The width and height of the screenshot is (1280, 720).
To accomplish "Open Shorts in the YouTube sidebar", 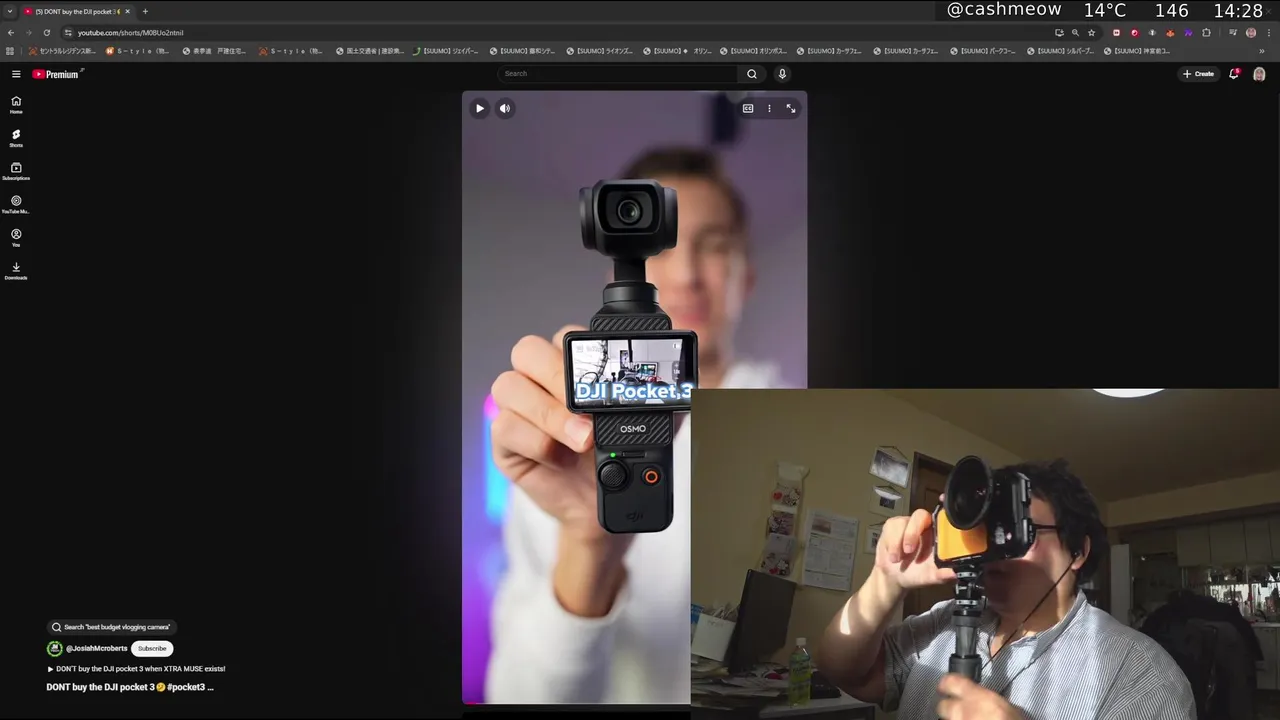I will point(16,138).
